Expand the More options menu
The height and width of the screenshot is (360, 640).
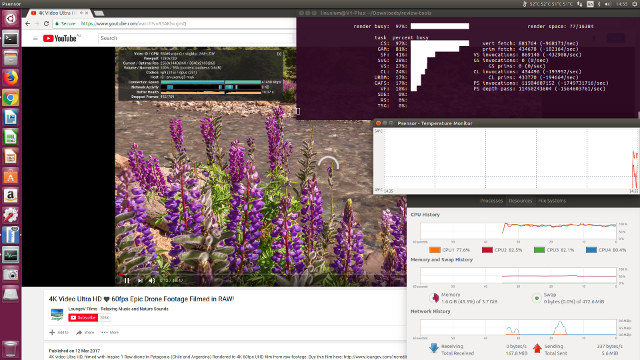click(x=110, y=332)
